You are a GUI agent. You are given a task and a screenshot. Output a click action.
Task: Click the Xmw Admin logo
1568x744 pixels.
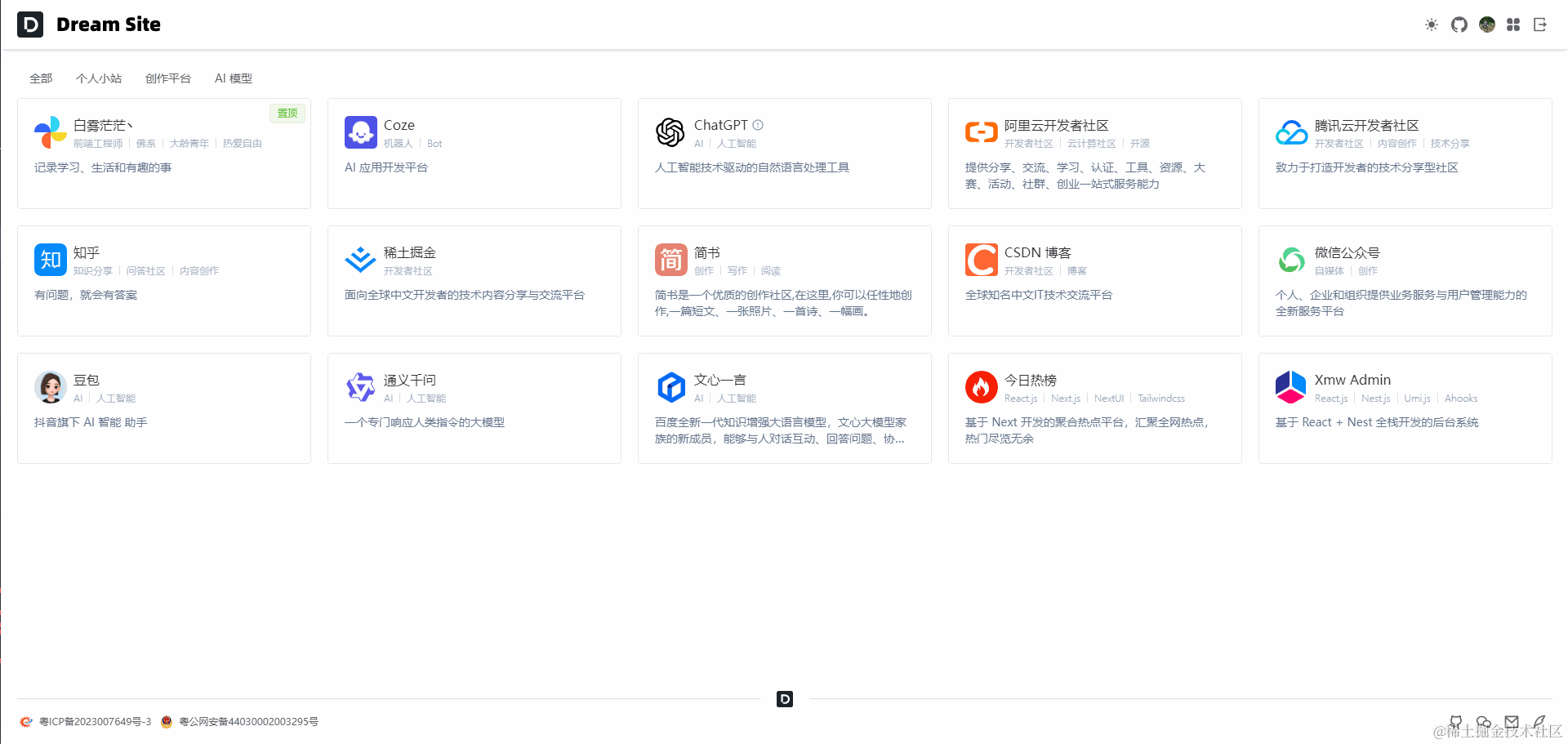coord(1292,387)
